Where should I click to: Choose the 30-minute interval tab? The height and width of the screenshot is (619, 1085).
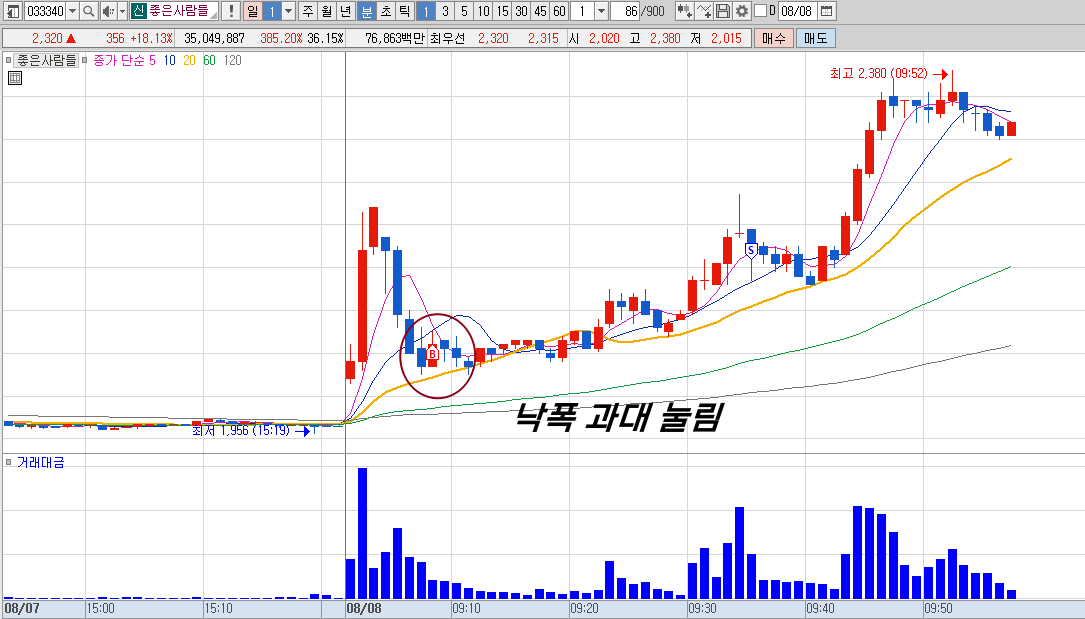[x=521, y=11]
